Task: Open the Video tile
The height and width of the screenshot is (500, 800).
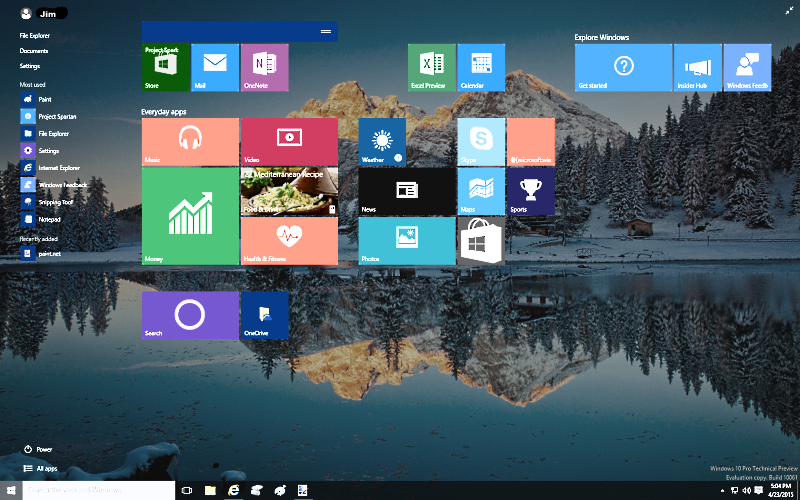Action: pos(289,142)
